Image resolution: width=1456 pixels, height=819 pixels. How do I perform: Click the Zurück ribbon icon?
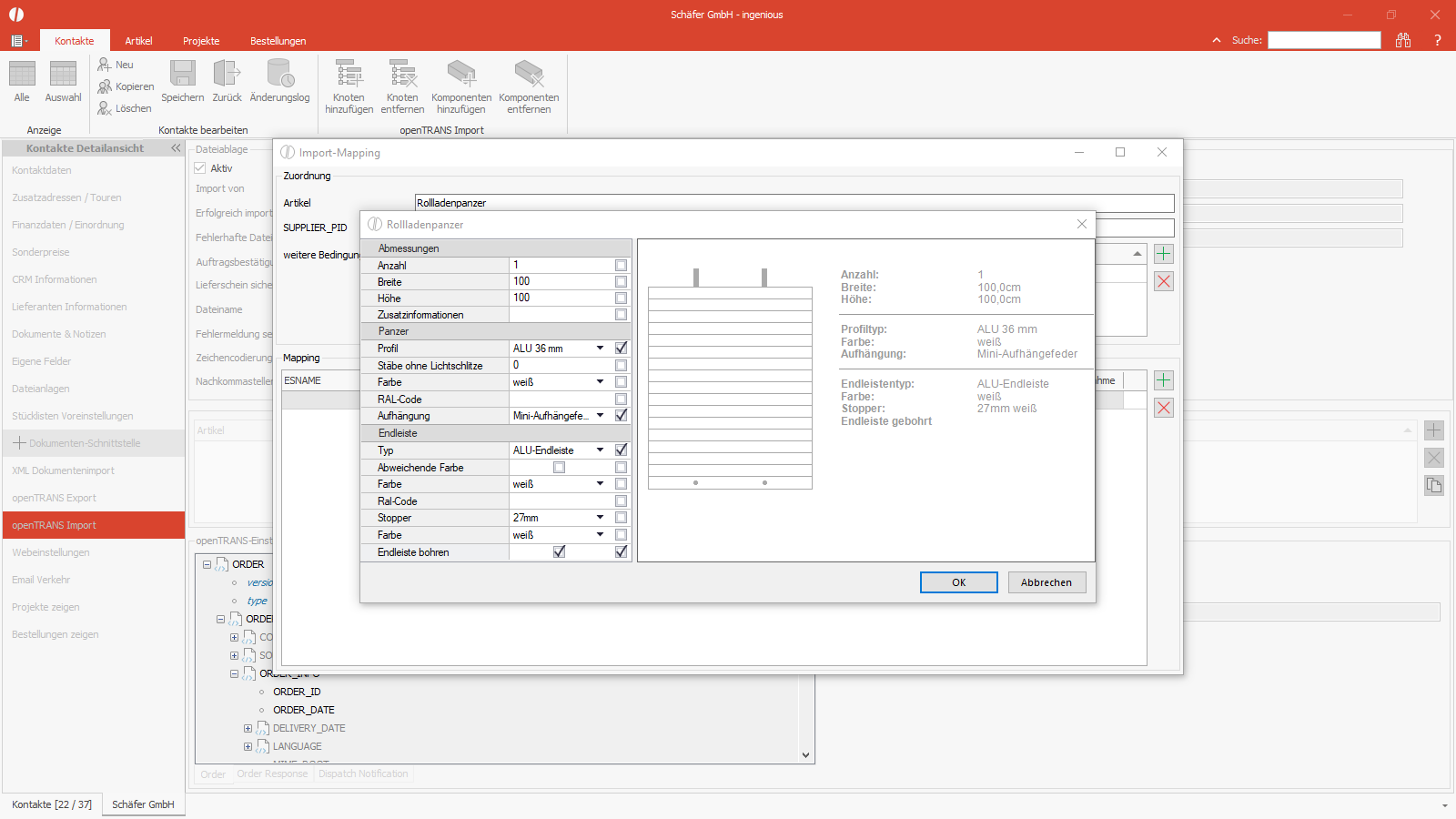click(x=227, y=74)
